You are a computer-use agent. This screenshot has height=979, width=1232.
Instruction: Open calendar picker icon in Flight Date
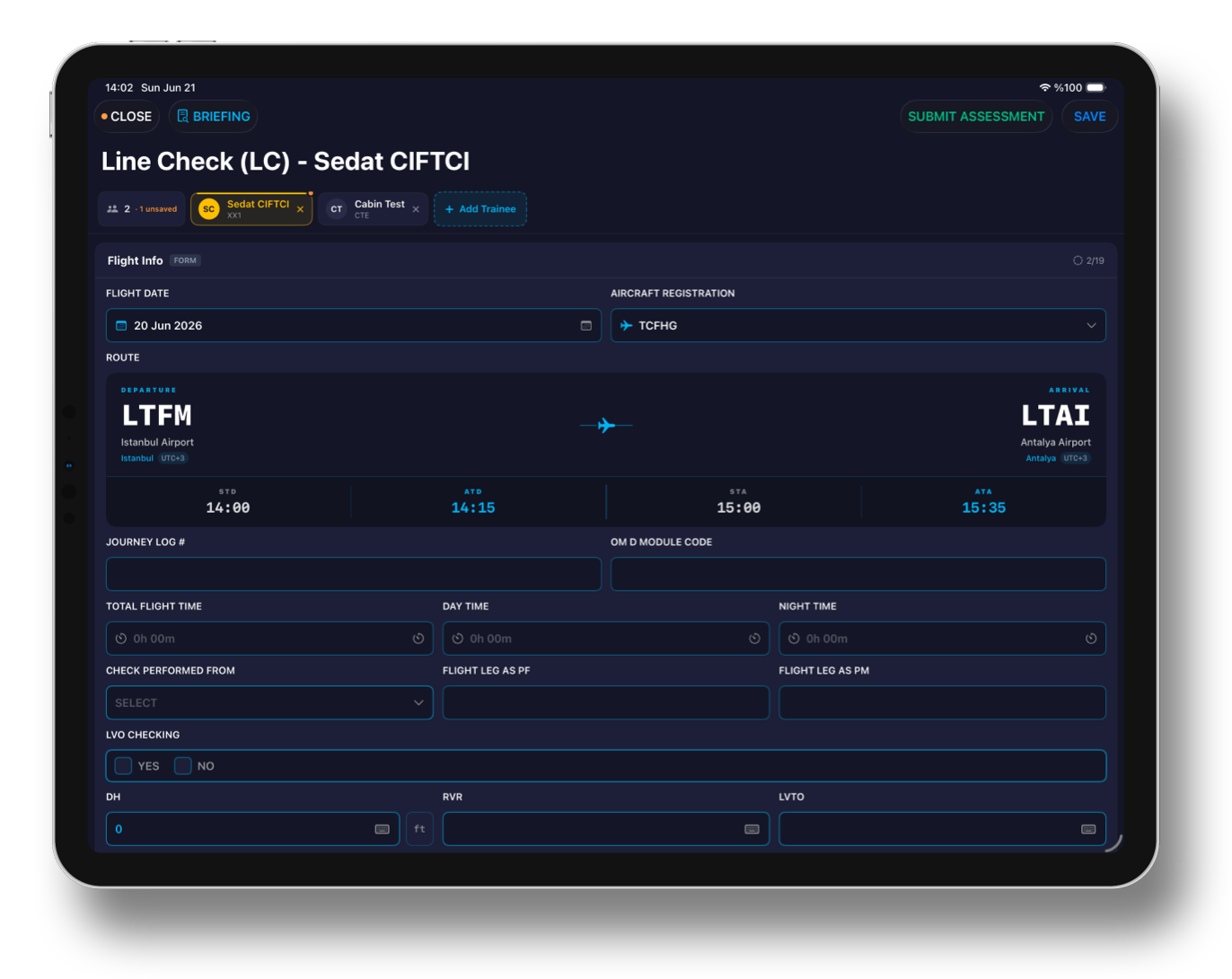click(586, 326)
